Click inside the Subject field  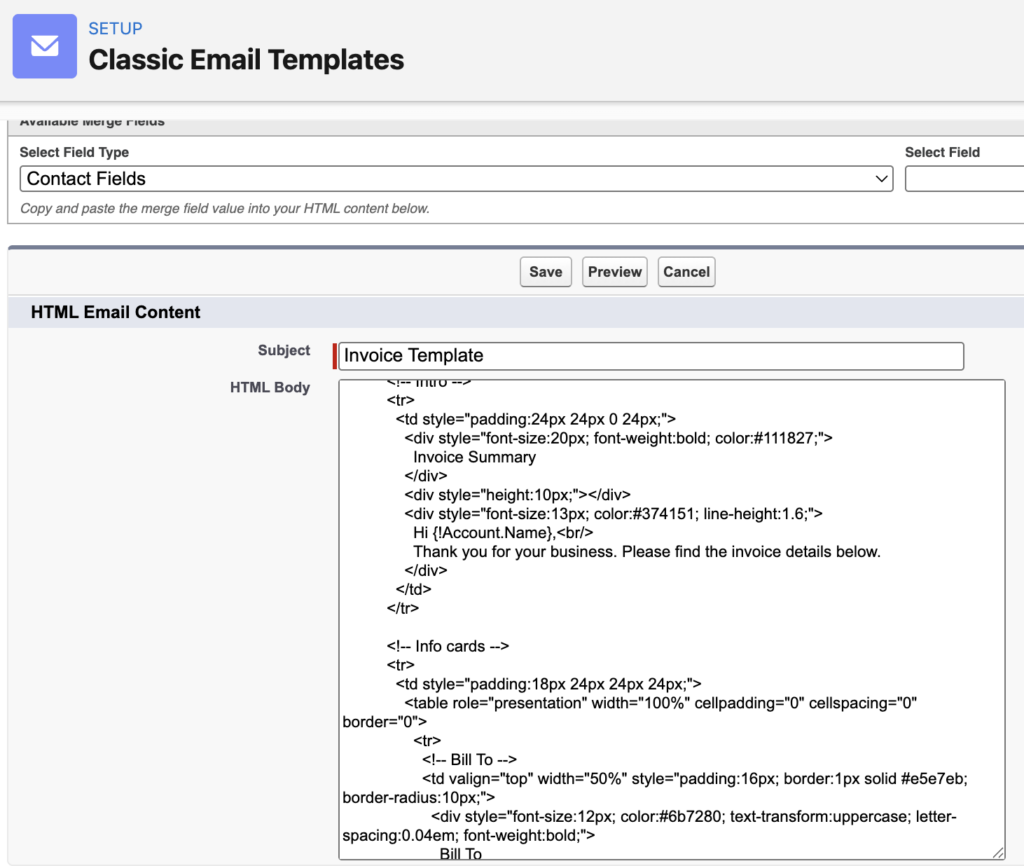tap(650, 356)
